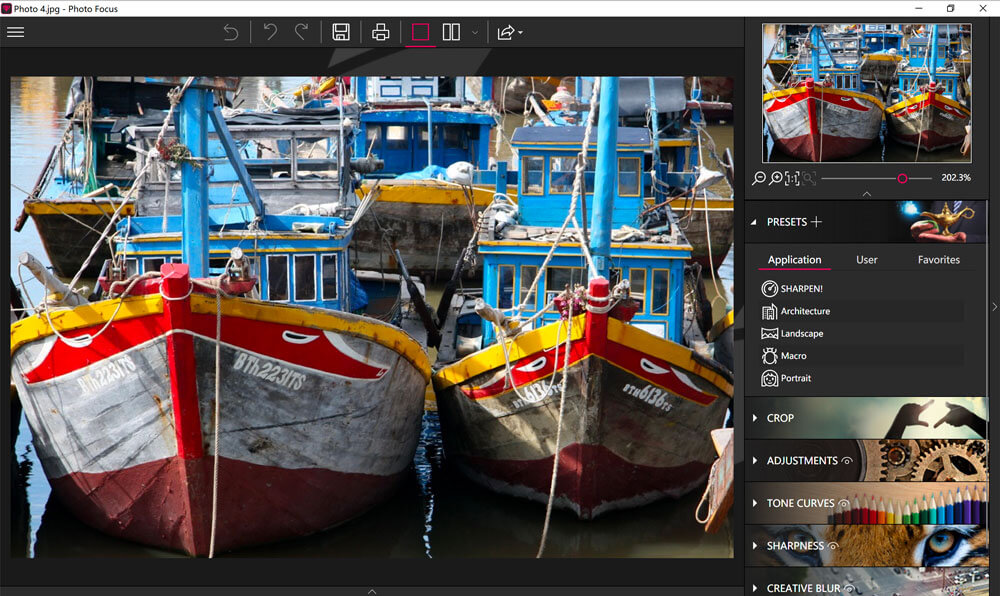Viewport: 1000px width, 596px height.
Task: Select single image view mode
Action: click(420, 32)
